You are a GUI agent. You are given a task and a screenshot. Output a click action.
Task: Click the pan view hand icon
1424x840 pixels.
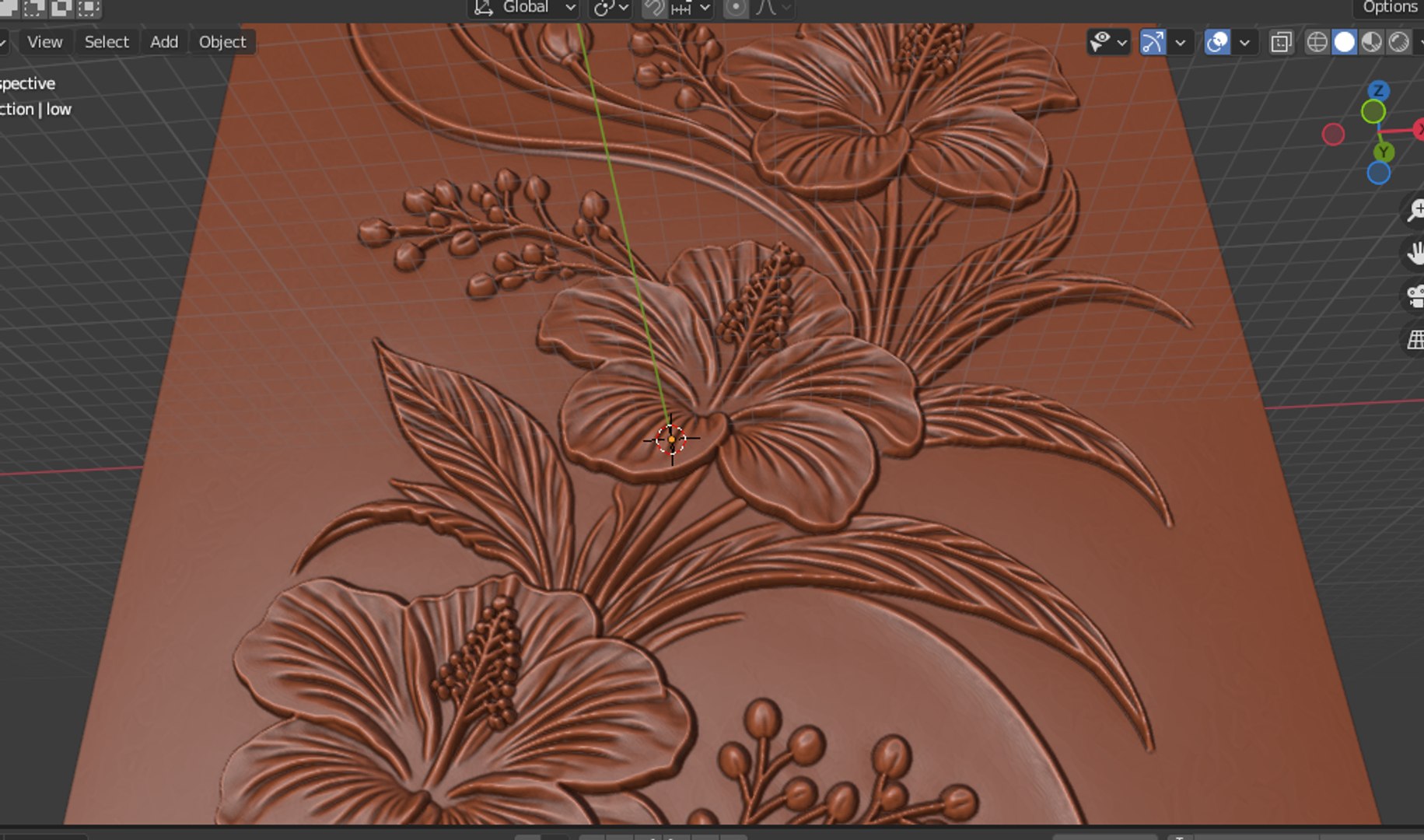1415,253
